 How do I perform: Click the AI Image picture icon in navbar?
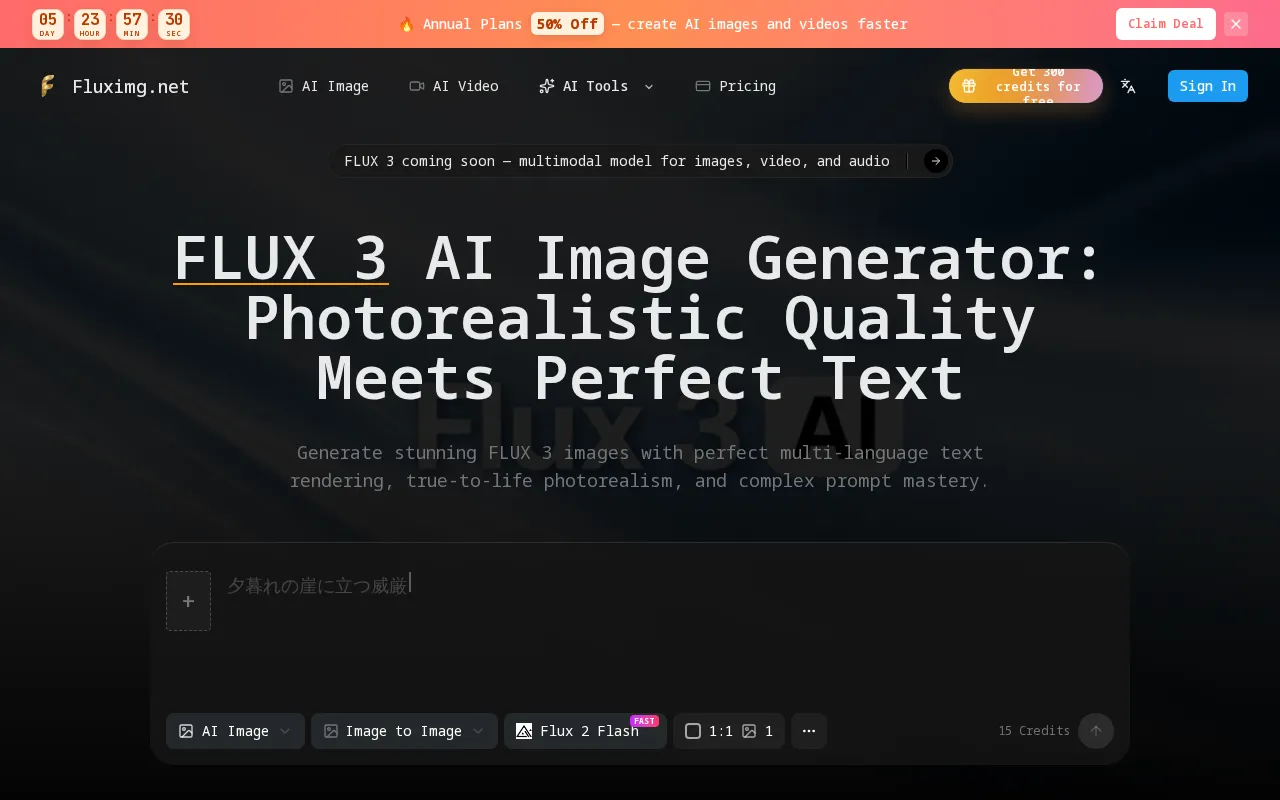[x=286, y=86]
